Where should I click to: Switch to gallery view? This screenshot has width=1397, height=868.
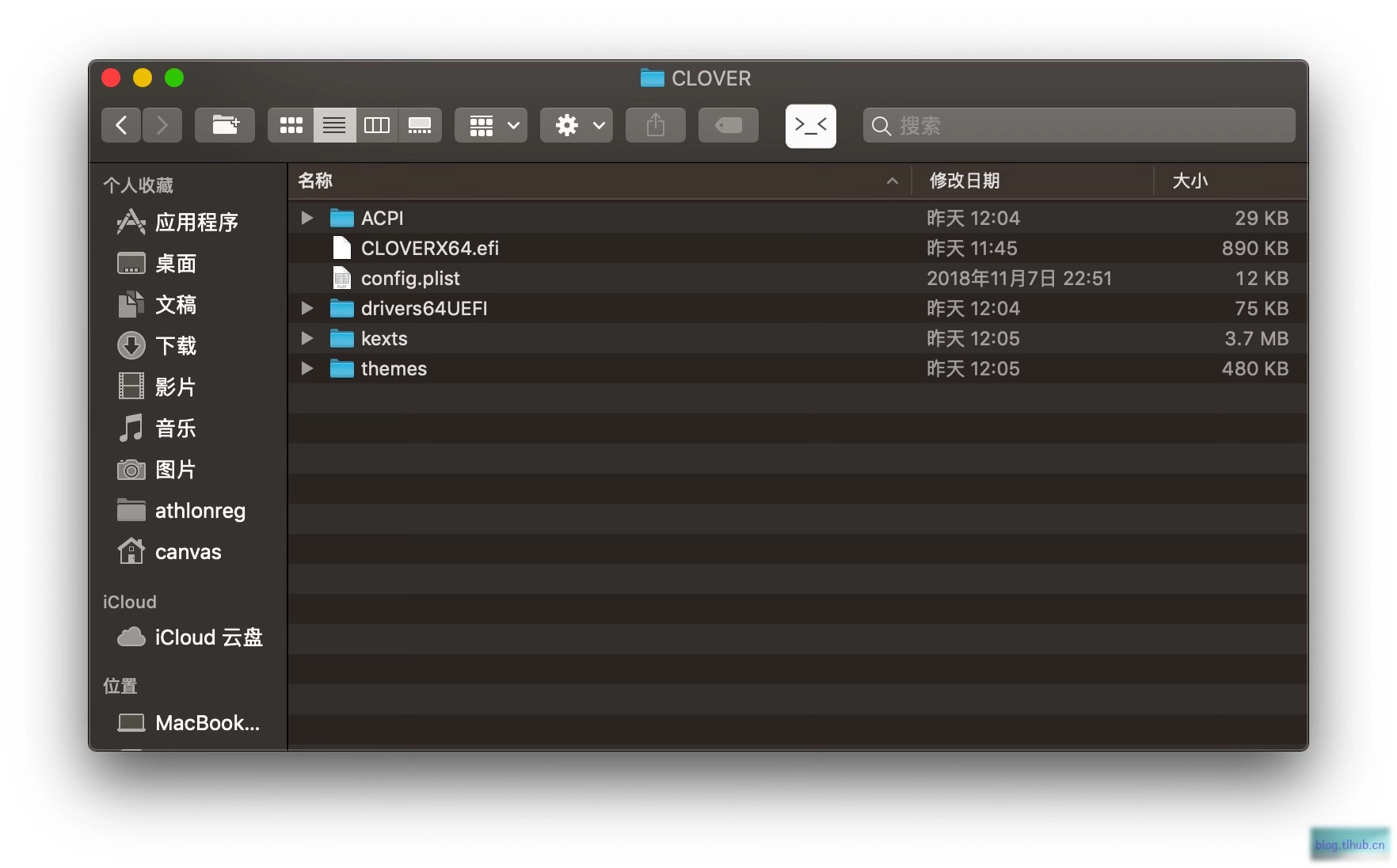pyautogui.click(x=420, y=125)
